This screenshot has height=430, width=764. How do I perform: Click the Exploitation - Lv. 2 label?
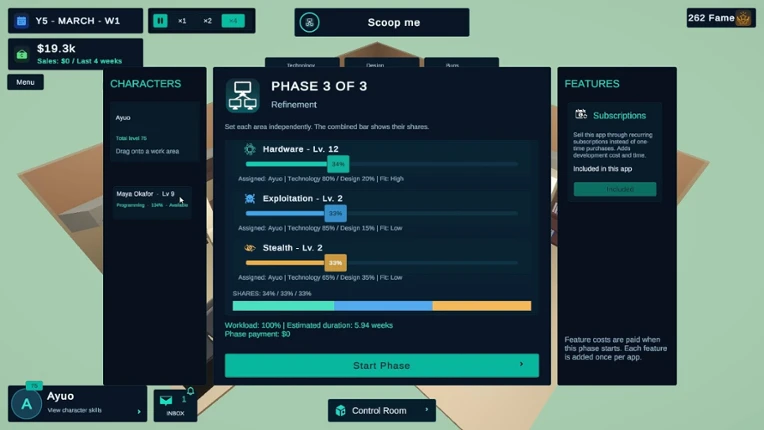point(303,198)
